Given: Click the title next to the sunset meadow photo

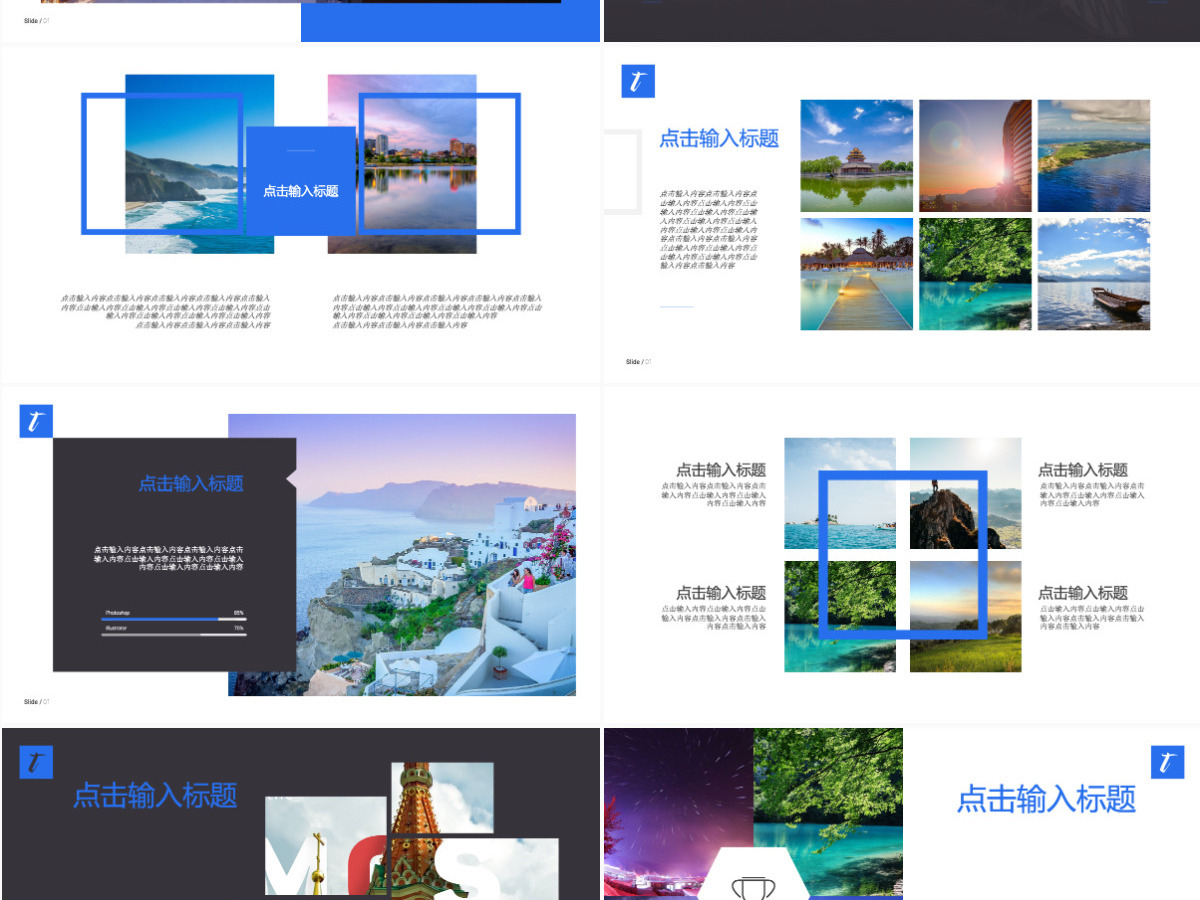Looking at the screenshot, I should tap(1083, 593).
